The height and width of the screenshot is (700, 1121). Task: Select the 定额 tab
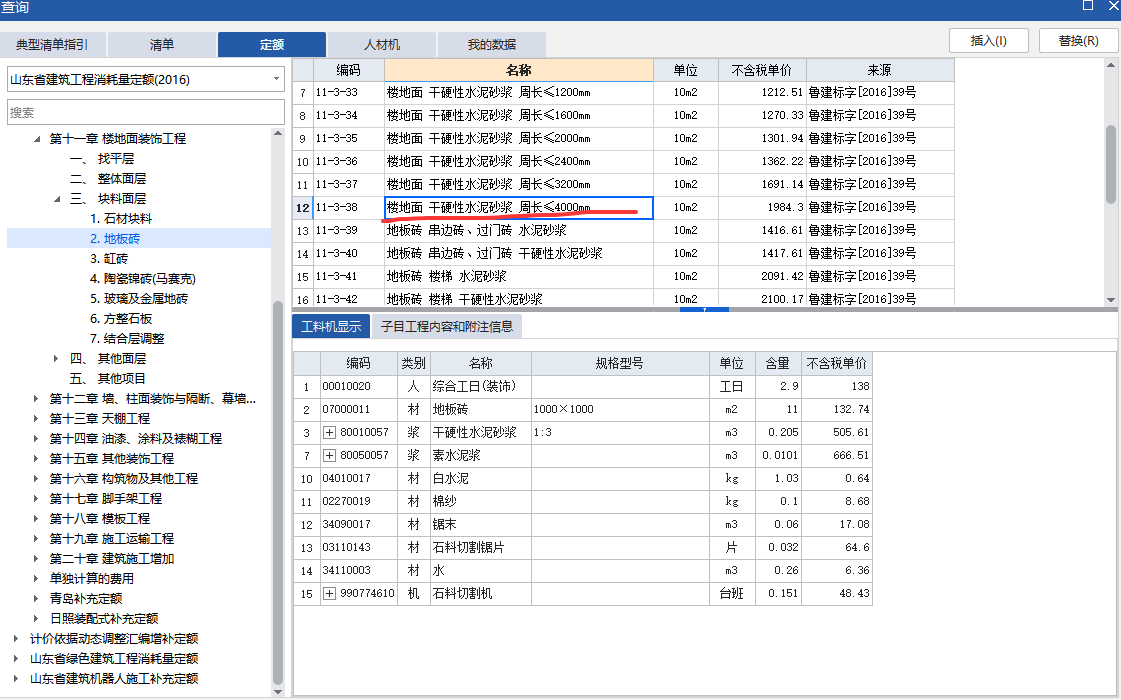pyautogui.click(x=272, y=44)
